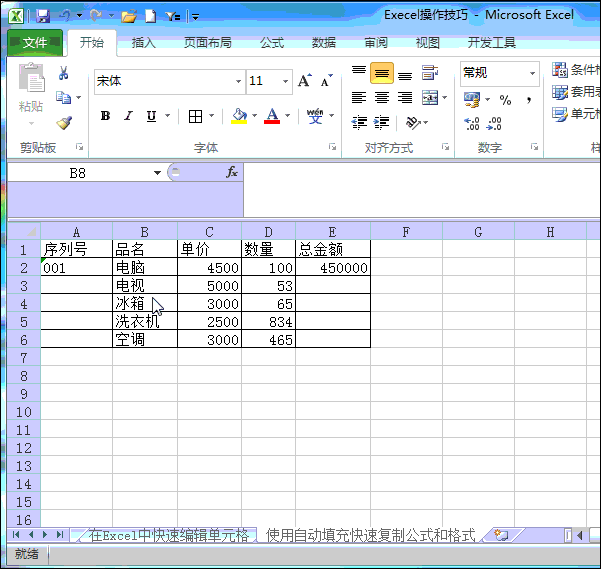Toggle align text right

click(x=405, y=98)
